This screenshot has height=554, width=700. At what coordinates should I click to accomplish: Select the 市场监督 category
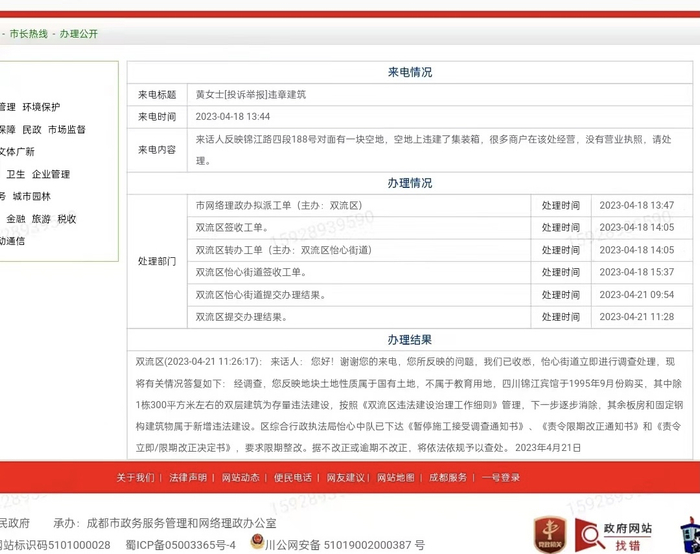(67, 129)
